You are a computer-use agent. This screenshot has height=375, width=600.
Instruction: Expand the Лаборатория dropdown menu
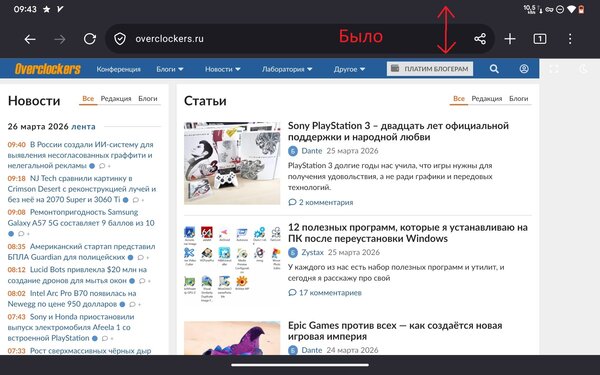(287, 69)
